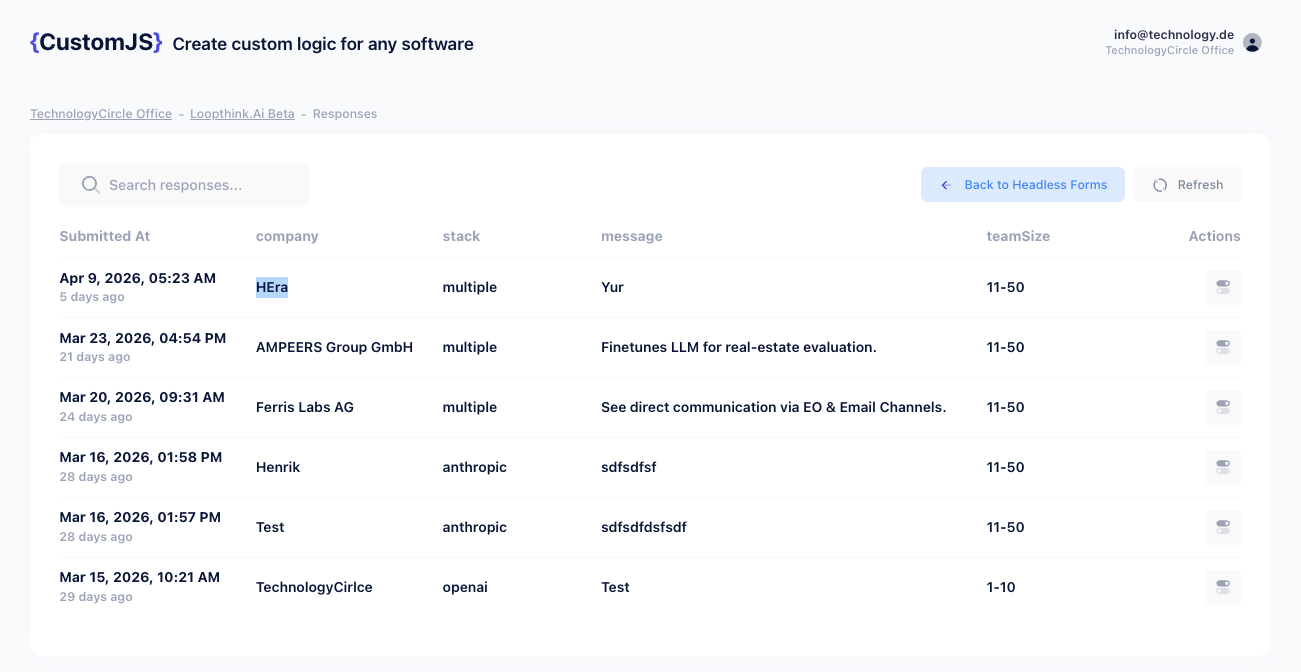Viewport: 1301px width, 672px height.
Task: Click the {CustomJS} logo
Action: 96,41
